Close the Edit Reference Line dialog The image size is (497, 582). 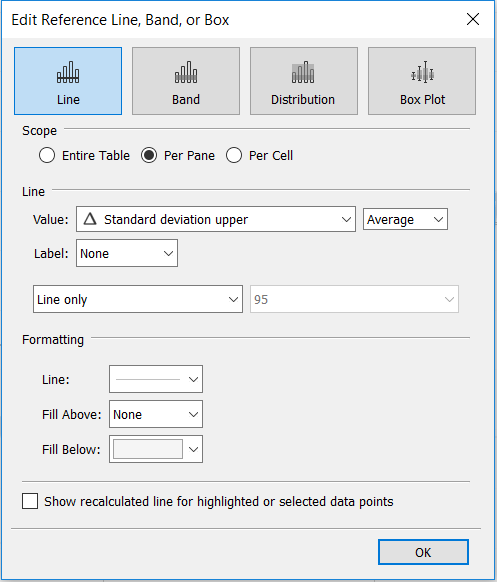(x=473, y=19)
